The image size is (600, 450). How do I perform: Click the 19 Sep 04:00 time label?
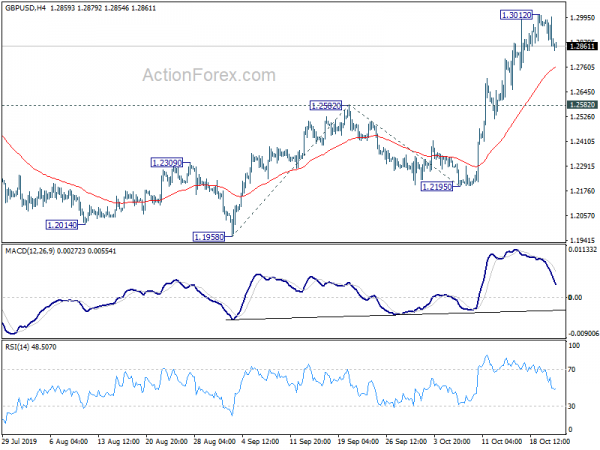pyautogui.click(x=359, y=441)
